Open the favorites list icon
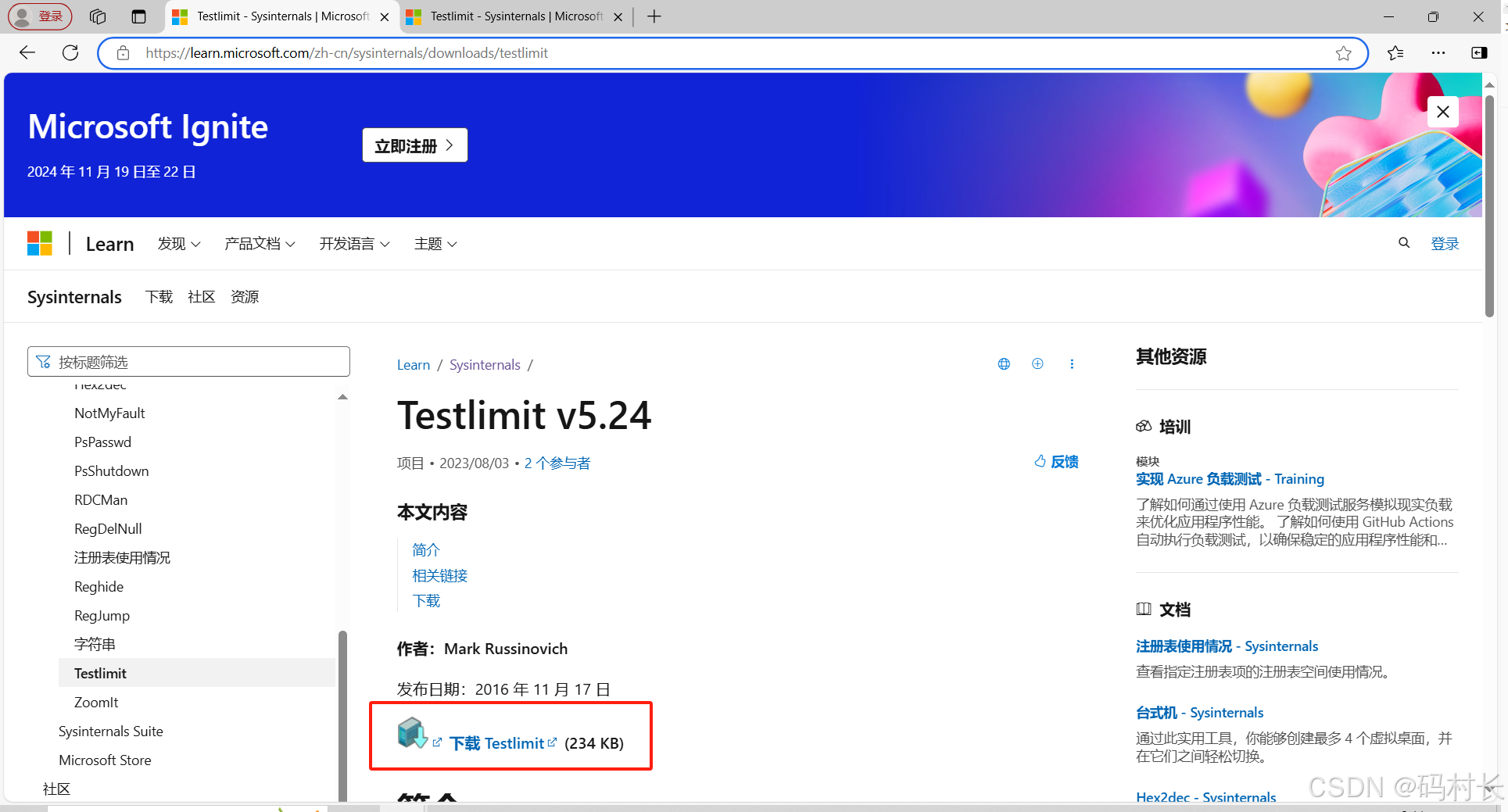1508x812 pixels. (x=1395, y=53)
